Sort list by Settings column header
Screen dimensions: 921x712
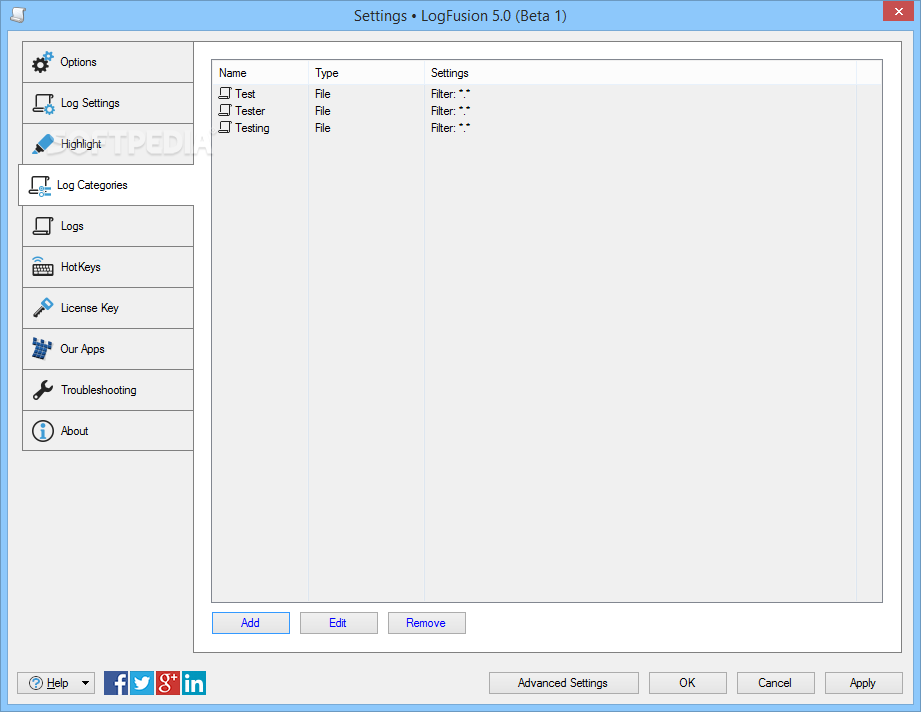coord(640,73)
